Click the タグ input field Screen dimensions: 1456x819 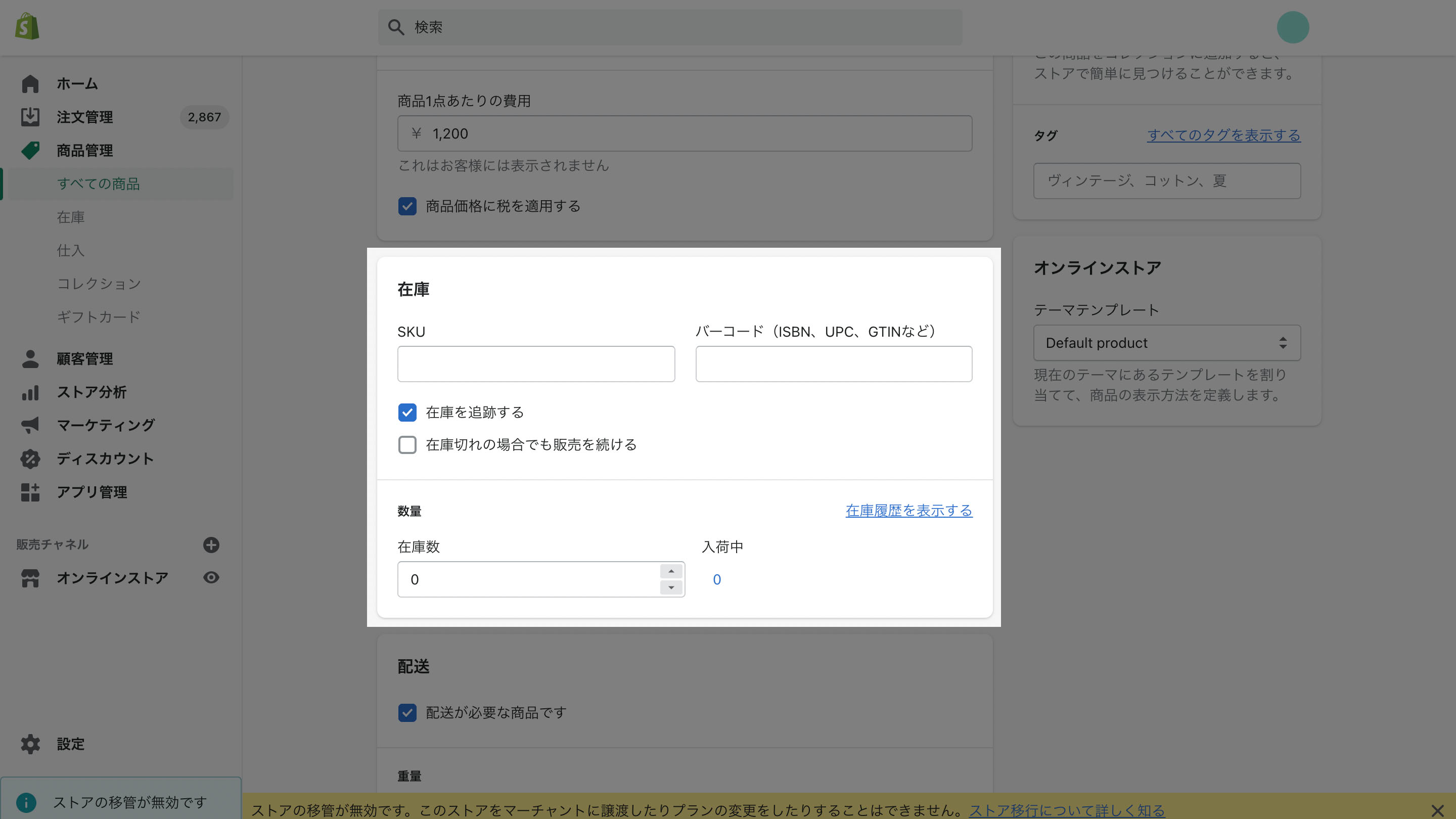1167,181
